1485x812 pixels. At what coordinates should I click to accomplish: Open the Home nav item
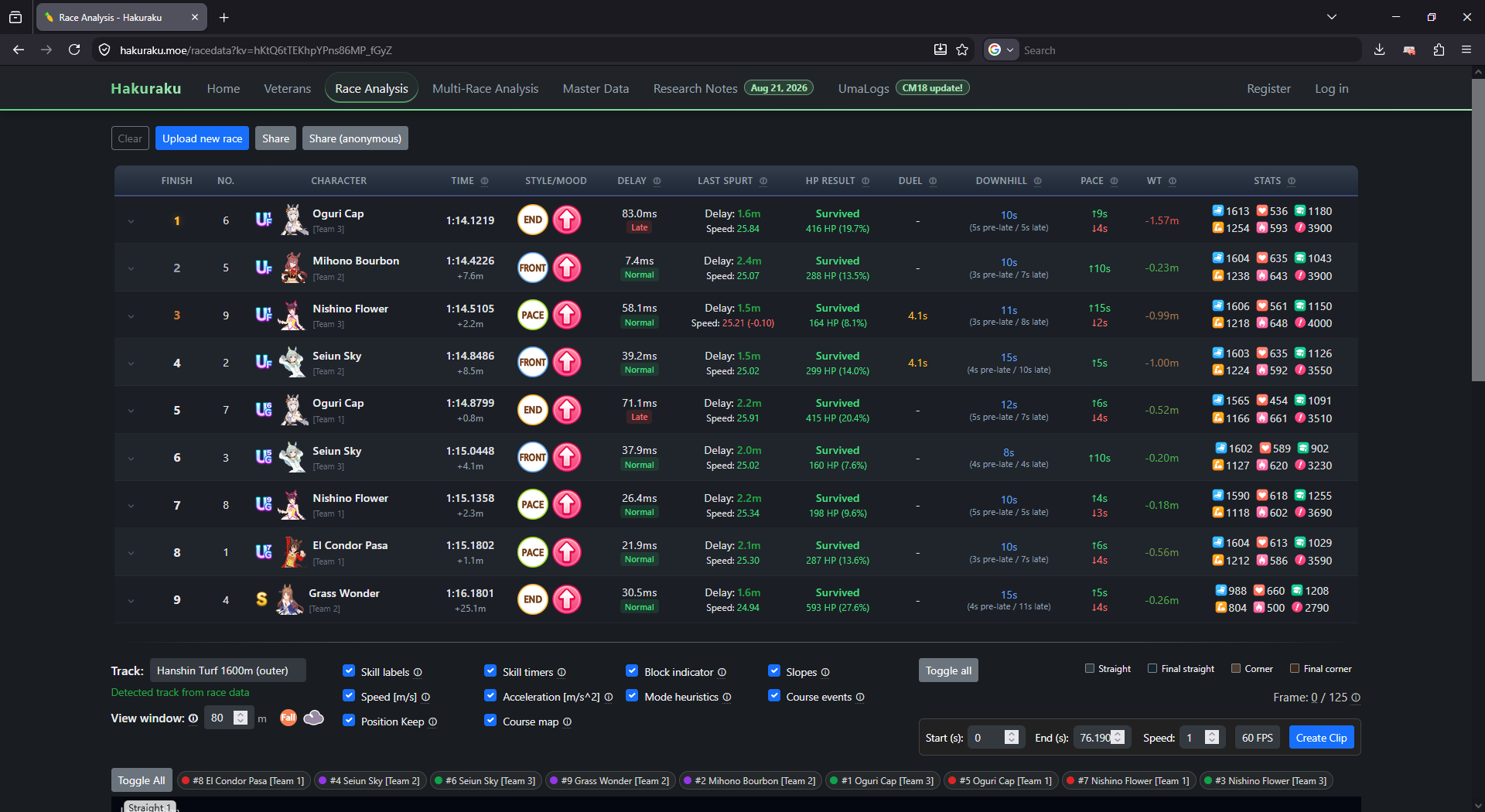point(224,89)
